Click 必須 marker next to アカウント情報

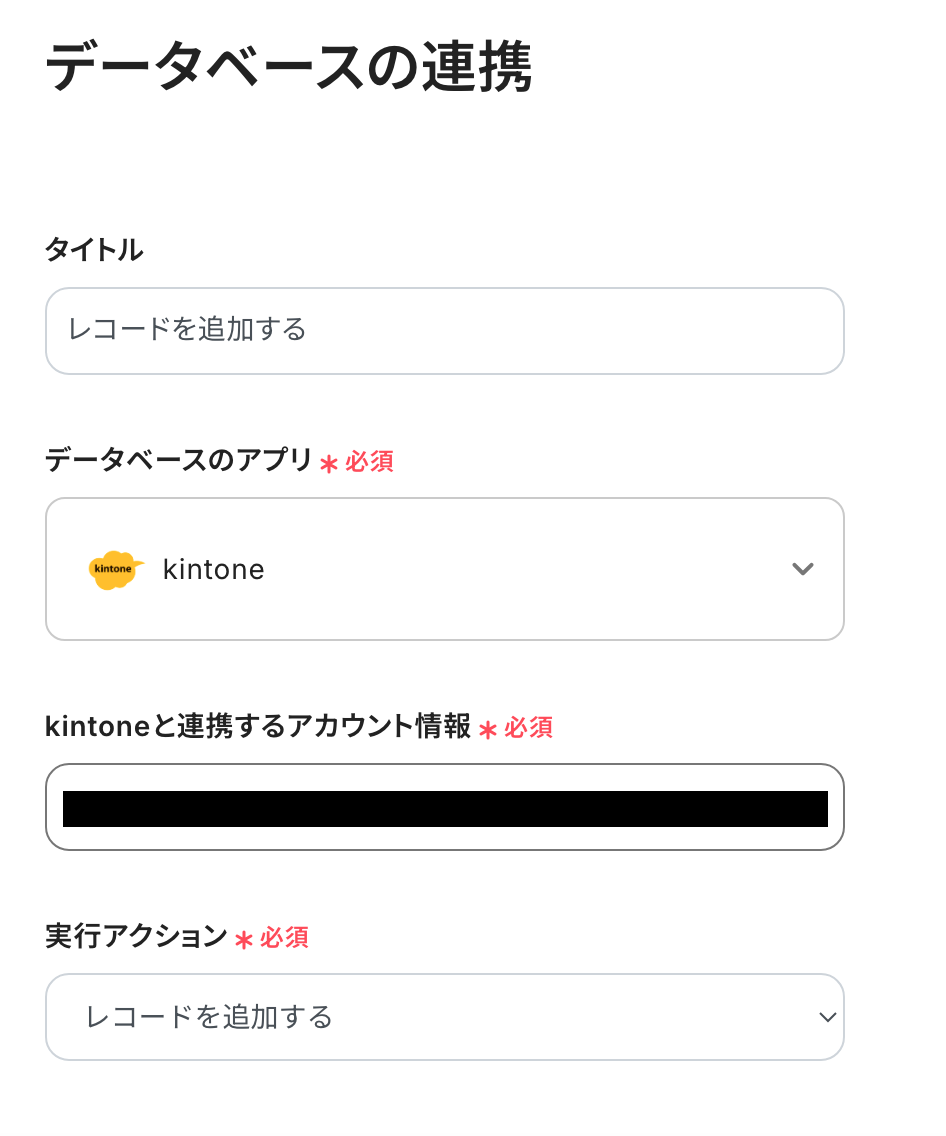coord(528,728)
